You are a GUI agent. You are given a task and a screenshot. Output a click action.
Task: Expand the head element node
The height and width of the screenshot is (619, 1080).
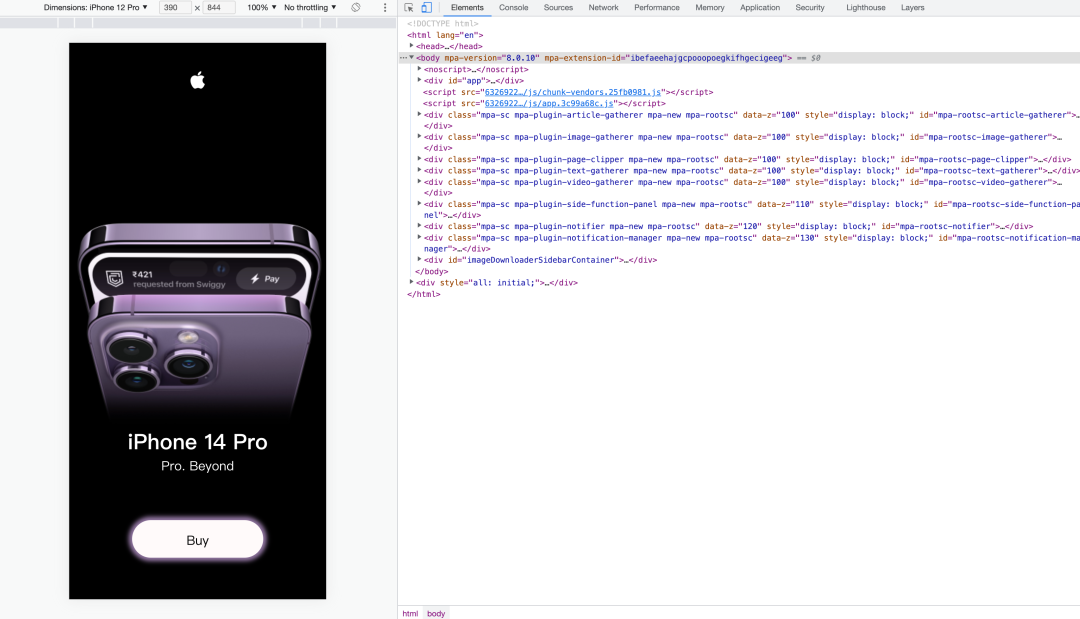(412, 46)
